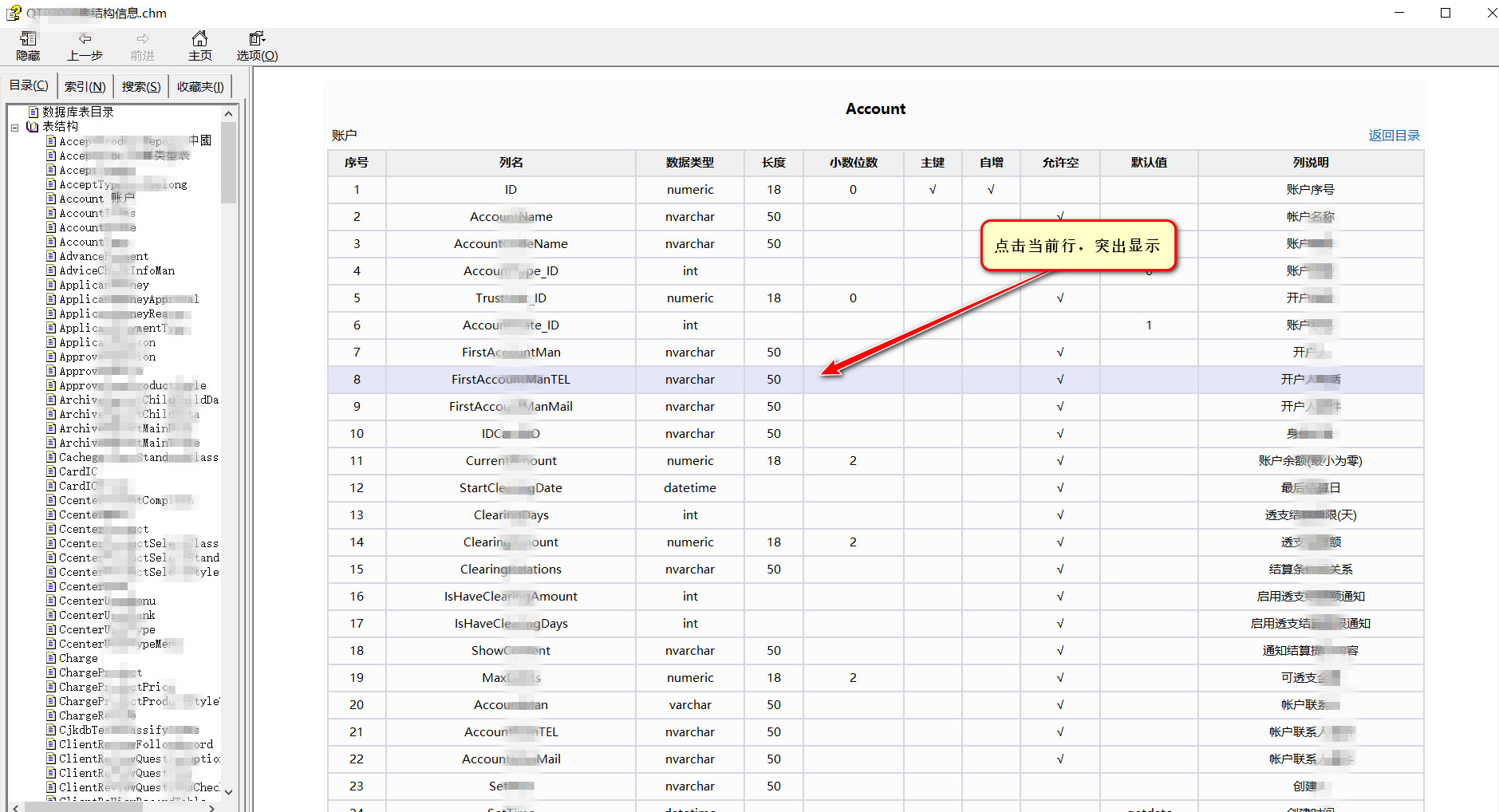The height and width of the screenshot is (812, 1499).
Task: Click the 表结构 book icon
Action: (x=33, y=126)
